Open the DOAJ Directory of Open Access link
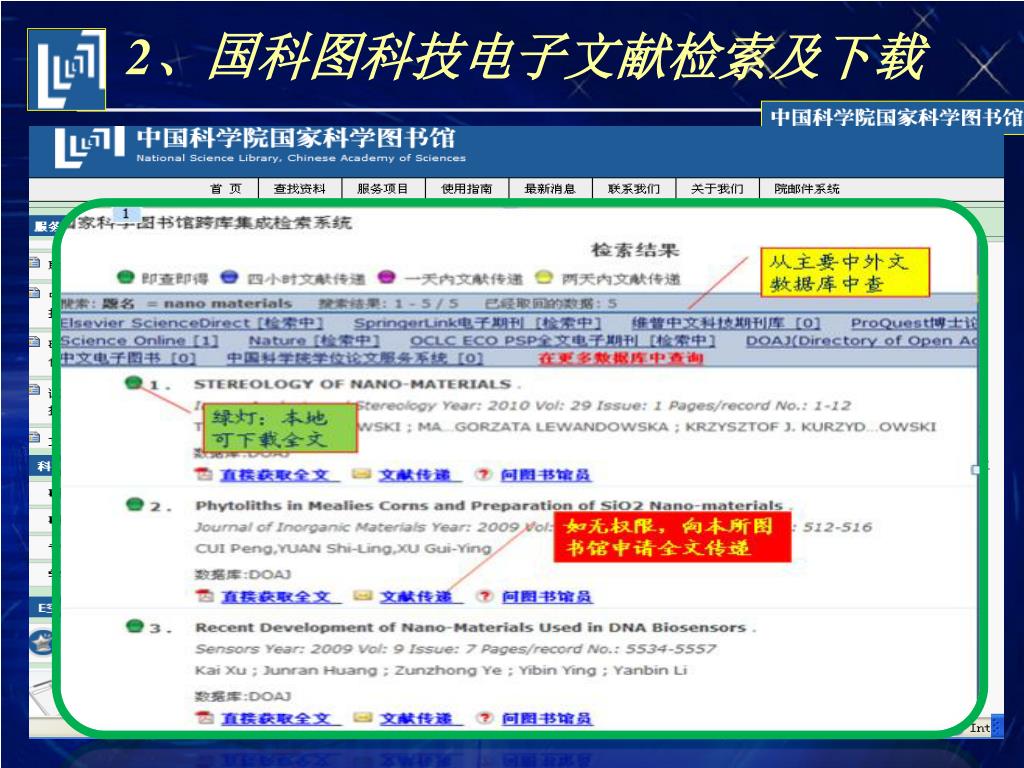The width and height of the screenshot is (1024, 768). (x=861, y=340)
